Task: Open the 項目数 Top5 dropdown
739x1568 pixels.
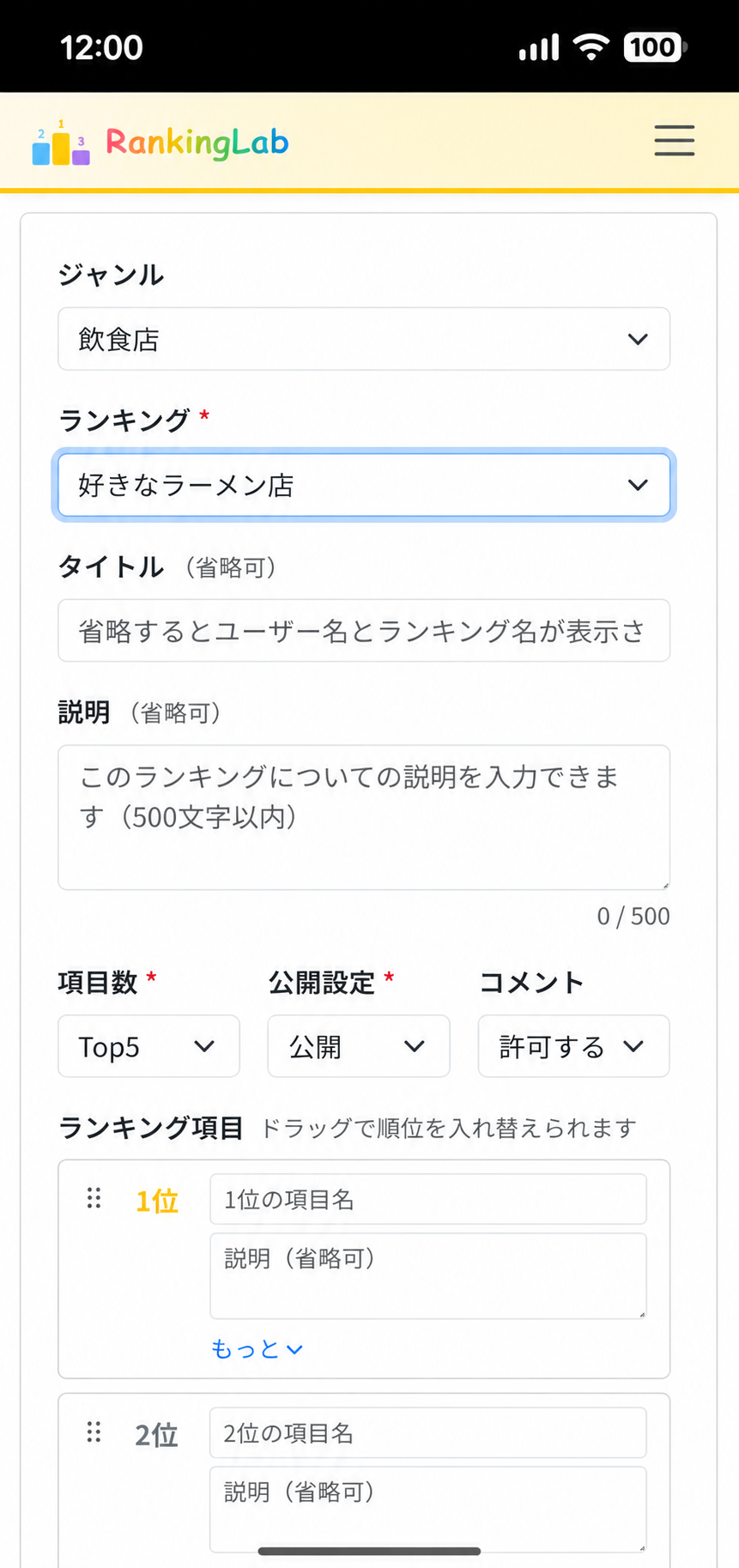Action: [x=148, y=1046]
